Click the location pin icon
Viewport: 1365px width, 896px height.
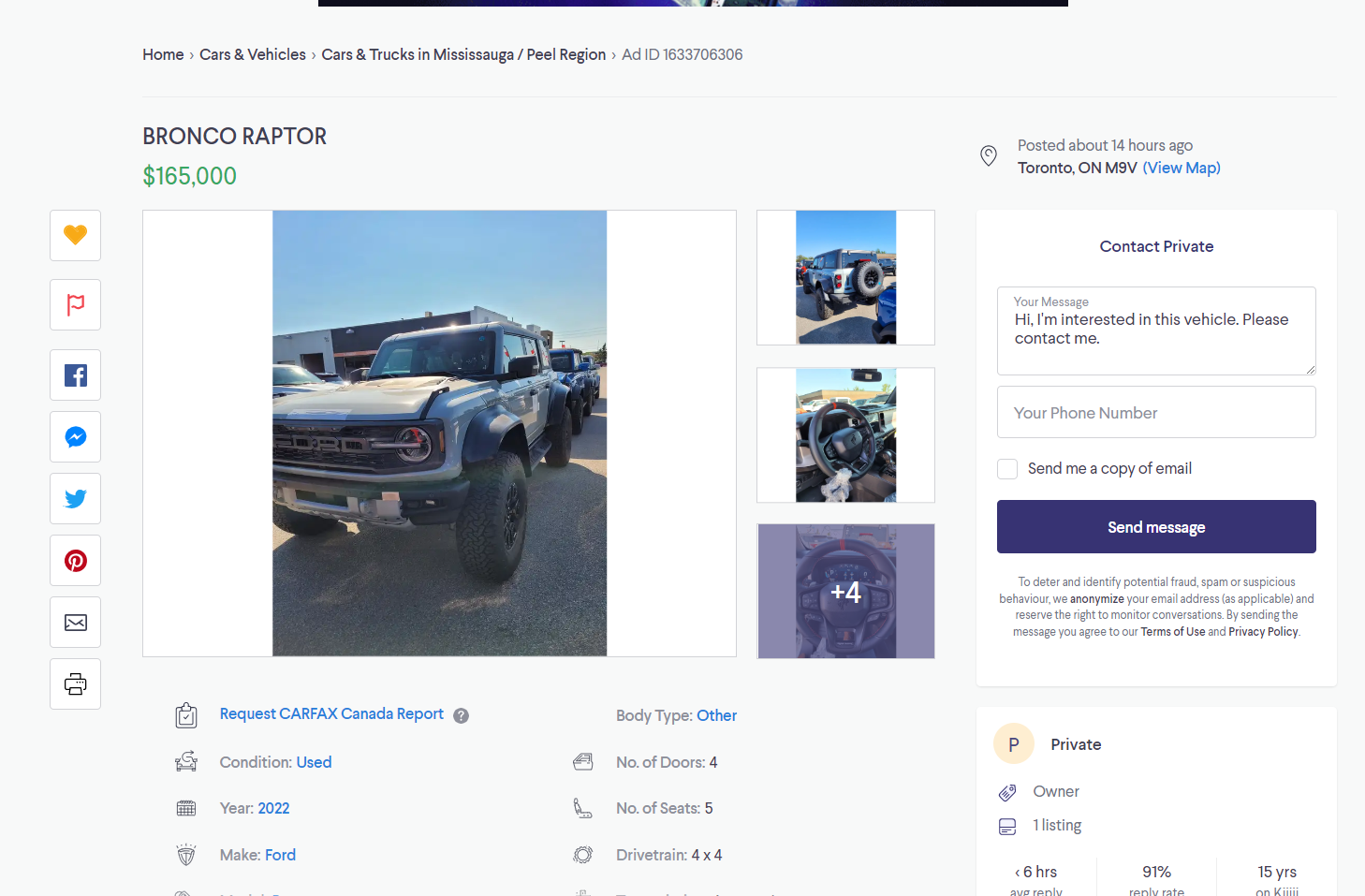pos(989,156)
